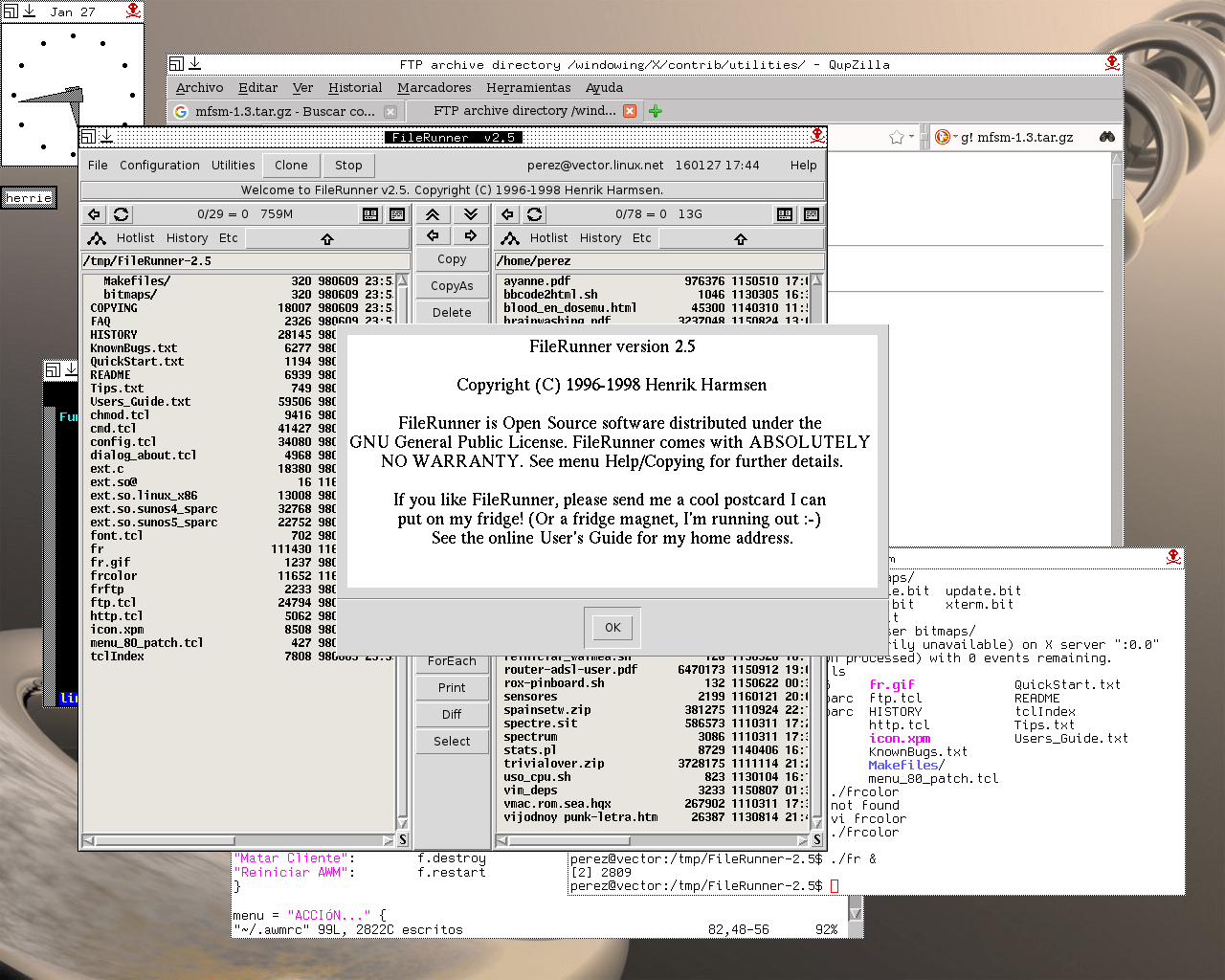Go to parent directory in the /home/perez pane
Image resolution: width=1225 pixels, height=980 pixels.
coord(741,238)
